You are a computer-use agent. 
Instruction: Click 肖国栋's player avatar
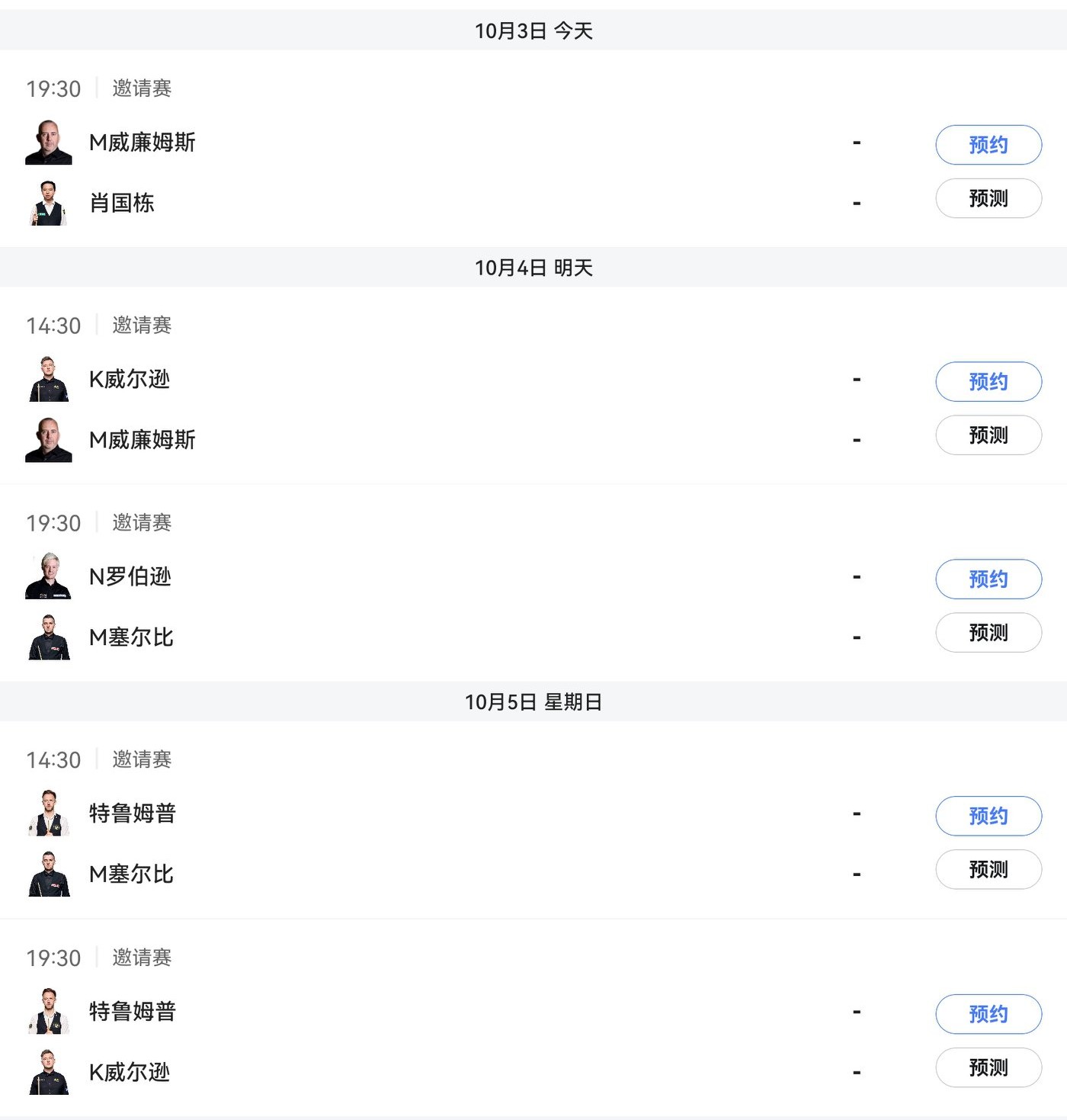(x=49, y=203)
